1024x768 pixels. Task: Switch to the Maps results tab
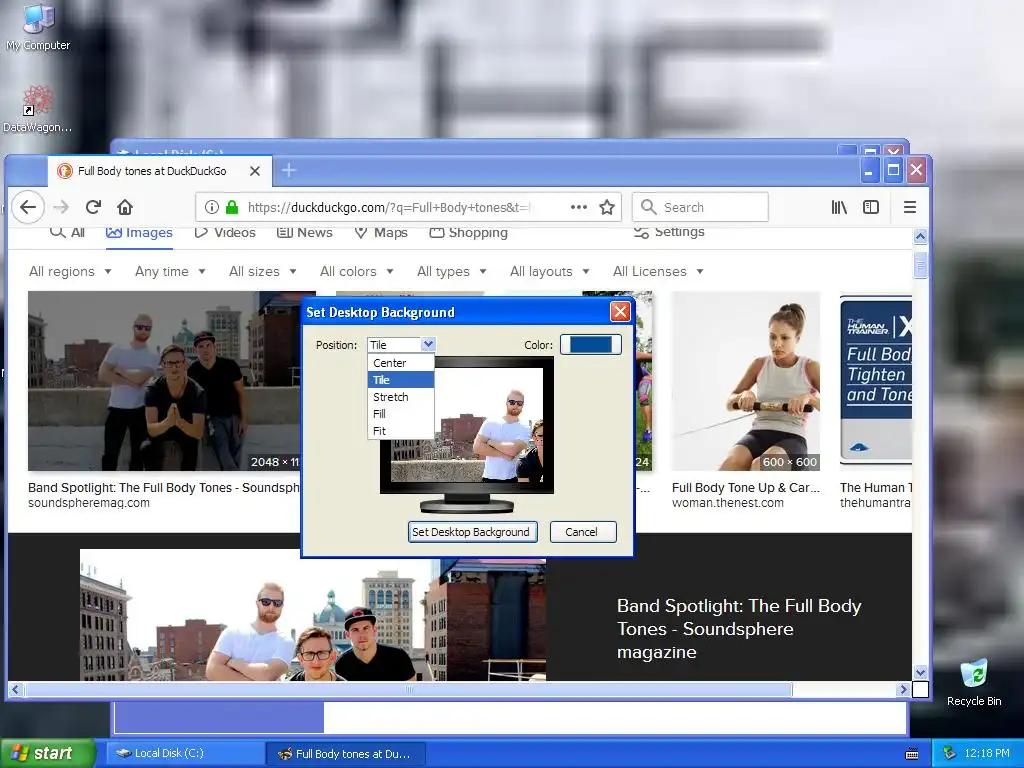click(381, 233)
